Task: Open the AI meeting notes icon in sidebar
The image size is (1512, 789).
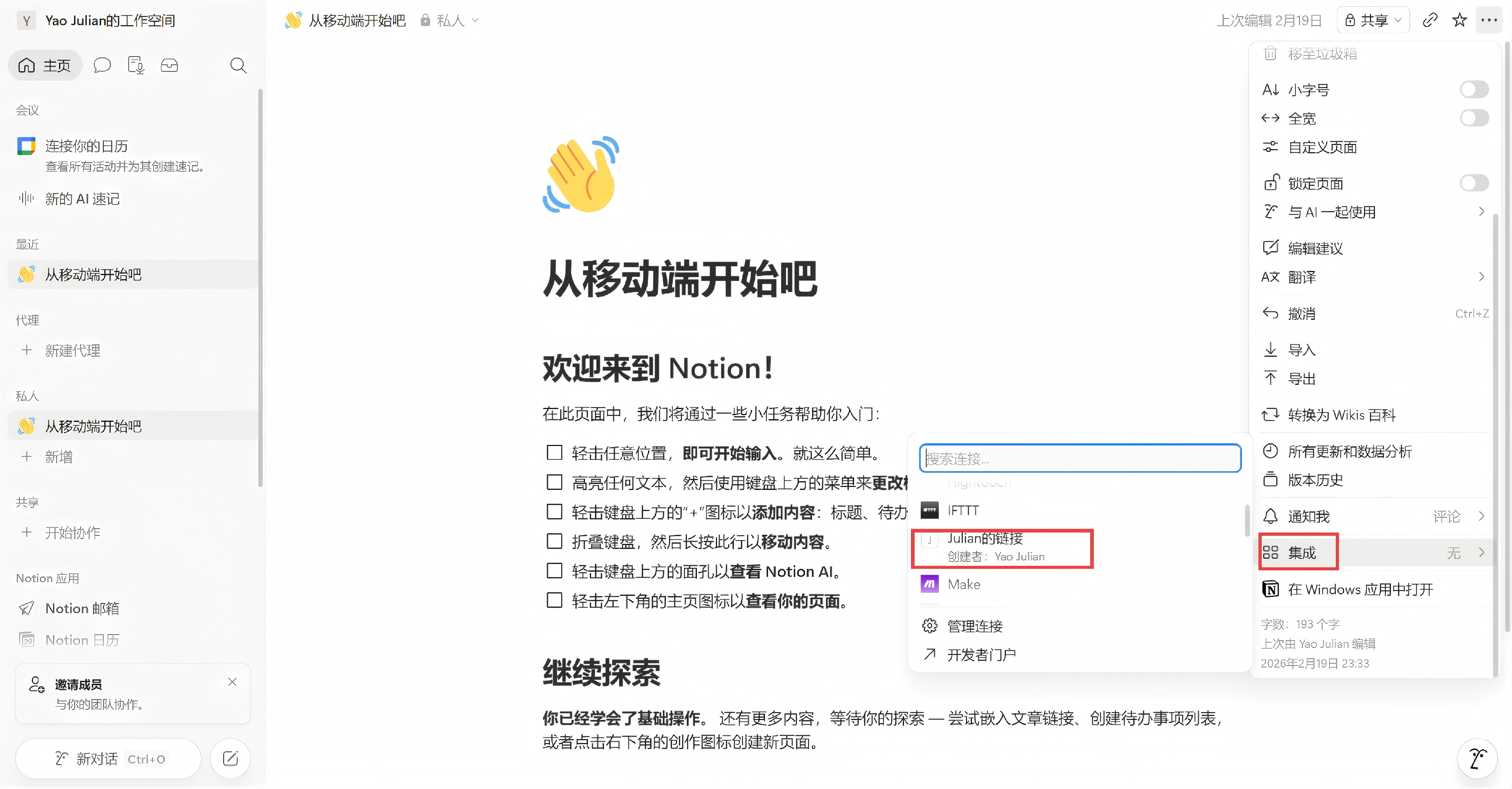Action: point(136,65)
